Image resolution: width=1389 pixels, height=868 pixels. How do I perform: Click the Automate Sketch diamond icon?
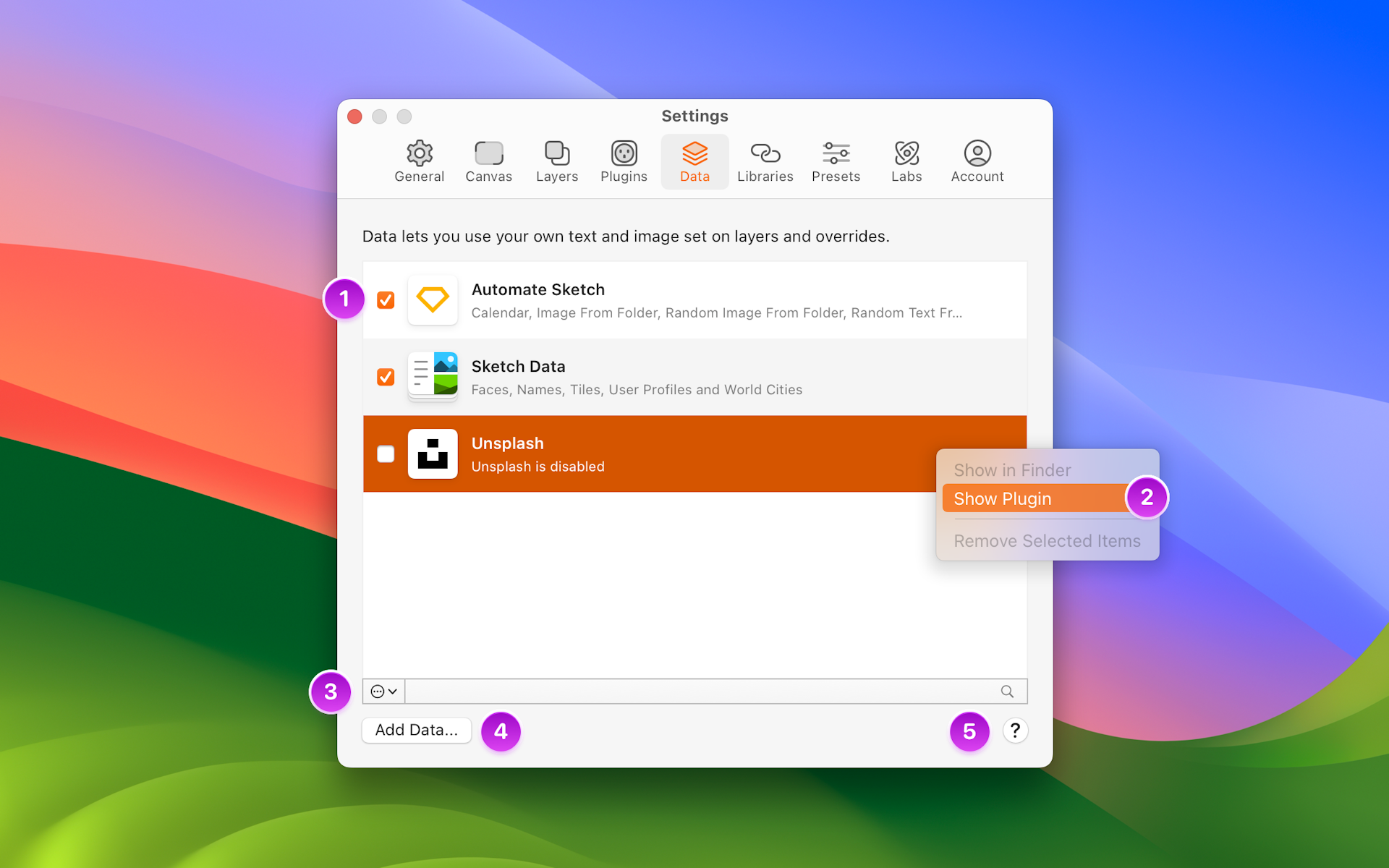[x=433, y=299]
